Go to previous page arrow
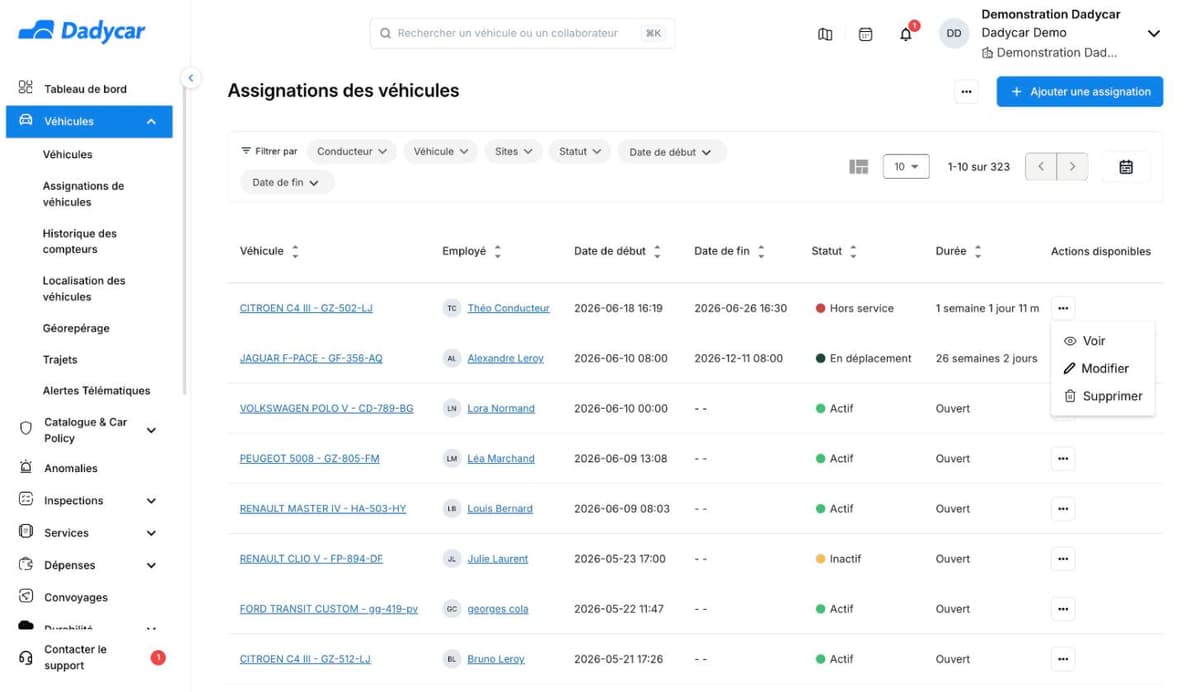The image size is (1200, 692). click(1041, 167)
